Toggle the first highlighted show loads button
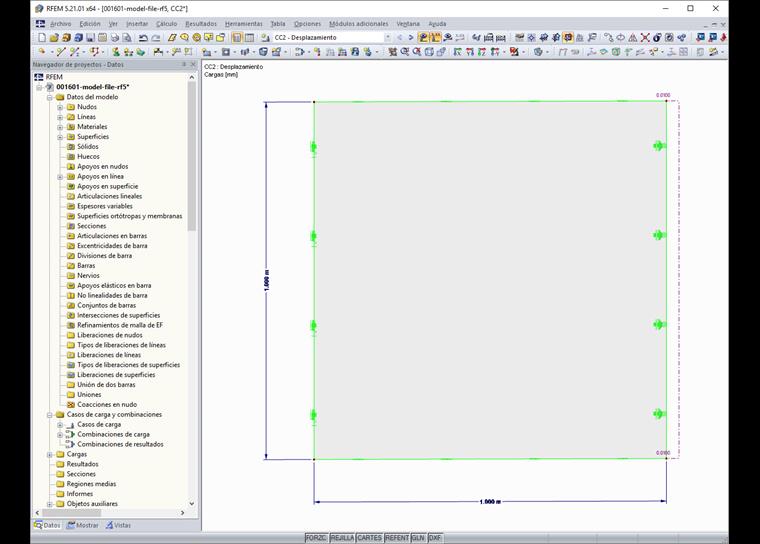The width and height of the screenshot is (760, 544). pos(423,37)
